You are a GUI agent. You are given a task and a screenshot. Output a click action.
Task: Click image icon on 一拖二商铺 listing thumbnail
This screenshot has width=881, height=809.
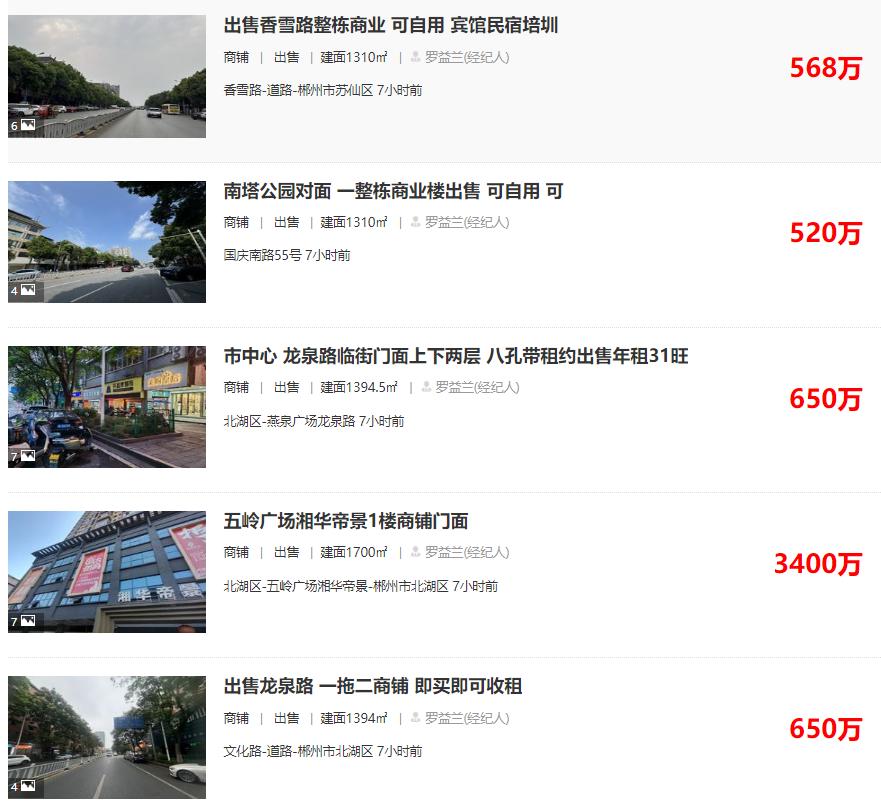28,785
